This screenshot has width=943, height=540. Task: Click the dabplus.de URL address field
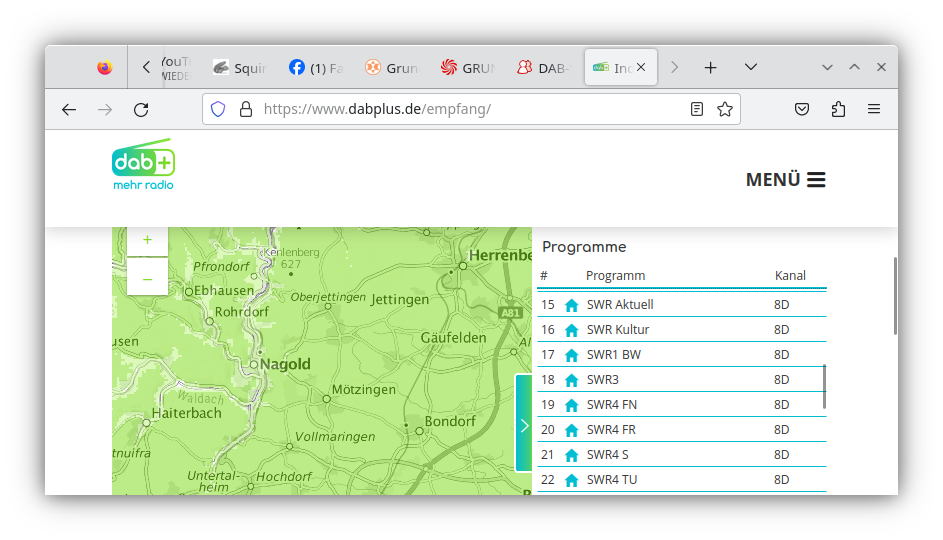tap(472, 109)
